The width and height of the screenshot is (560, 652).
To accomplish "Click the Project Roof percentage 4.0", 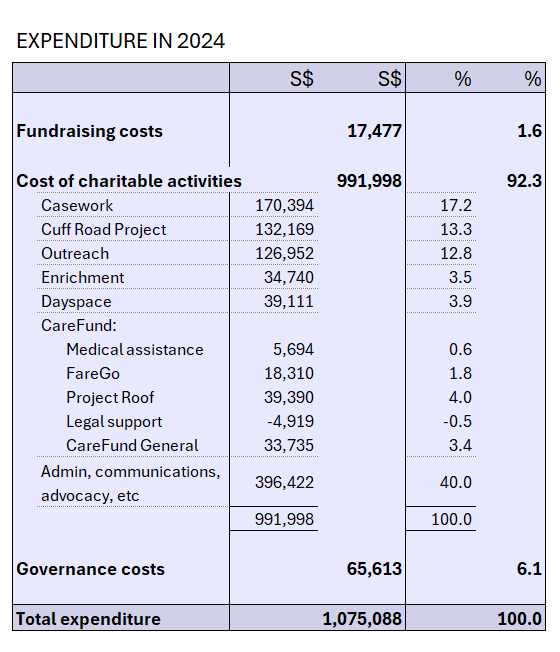I will (x=460, y=398).
